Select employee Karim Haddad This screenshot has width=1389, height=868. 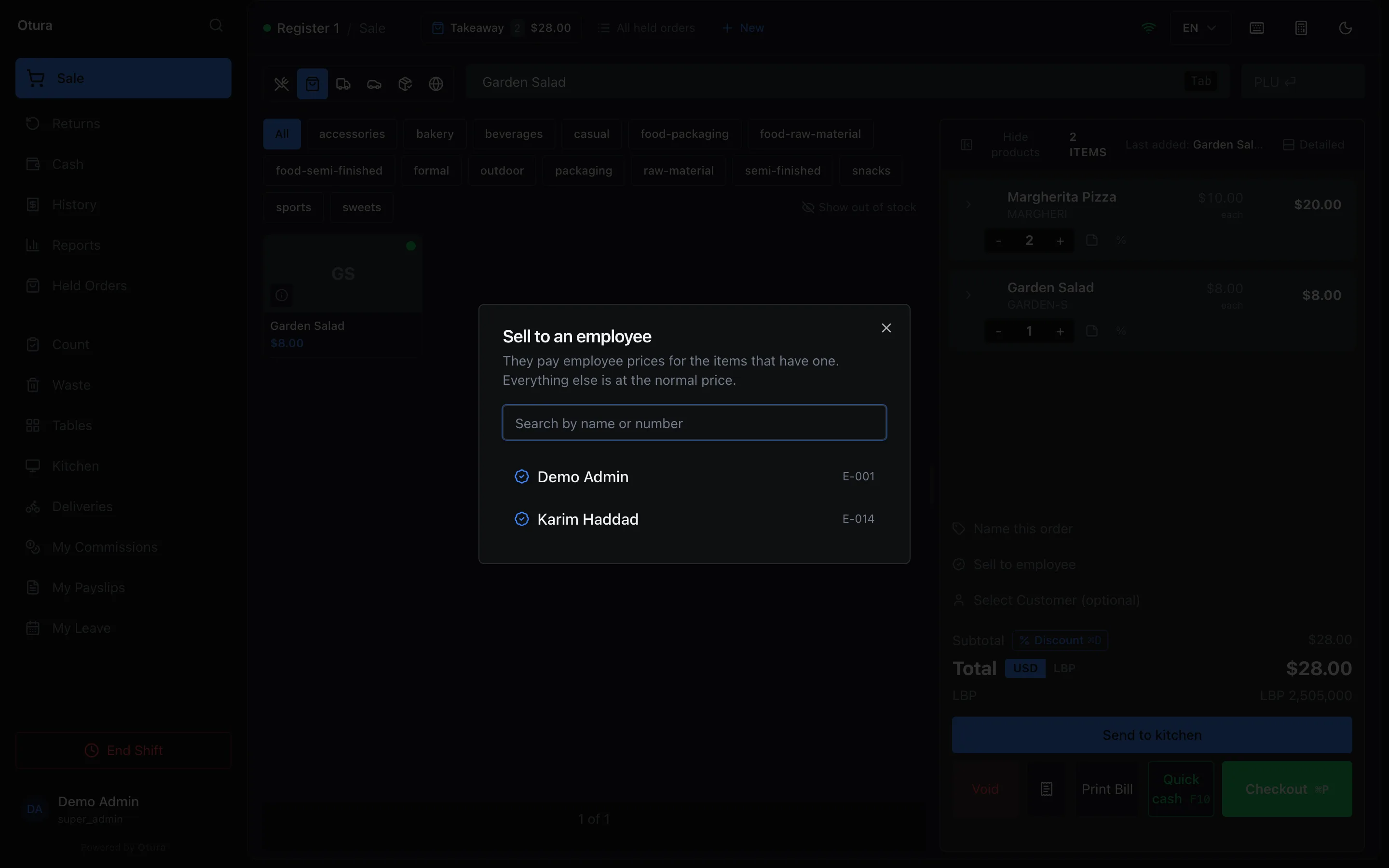click(694, 519)
